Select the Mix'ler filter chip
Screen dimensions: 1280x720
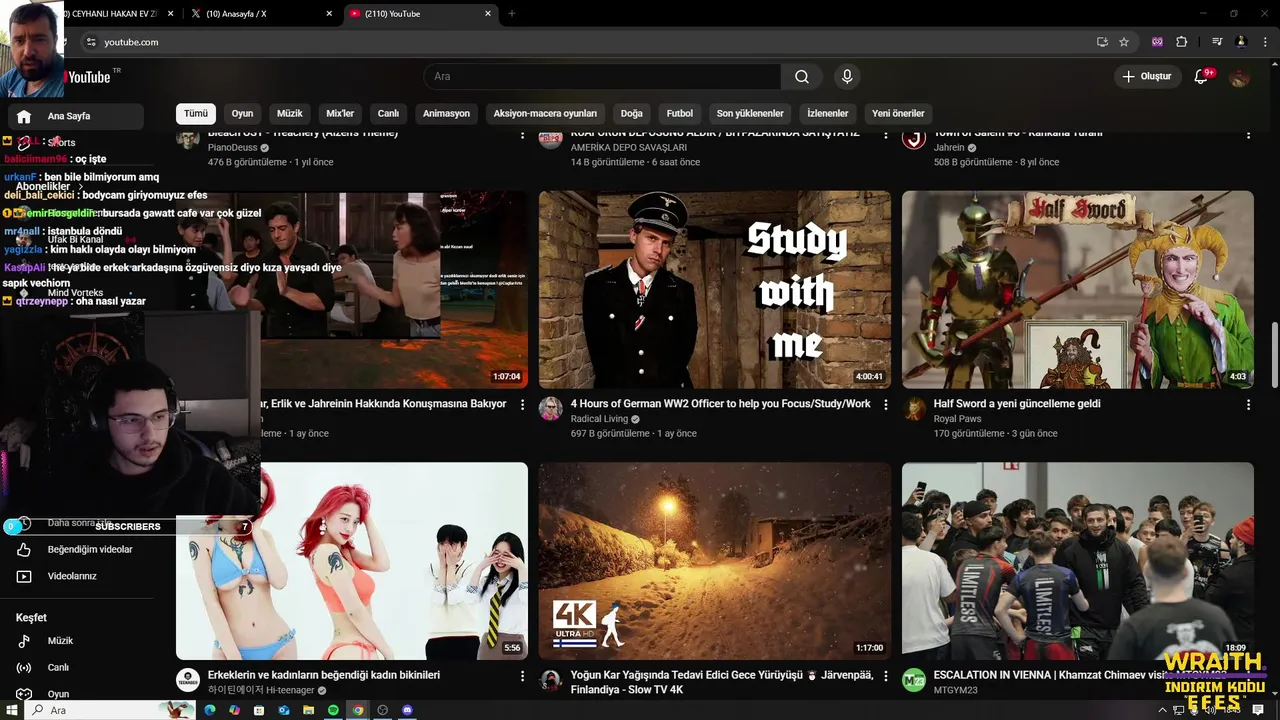(x=340, y=114)
